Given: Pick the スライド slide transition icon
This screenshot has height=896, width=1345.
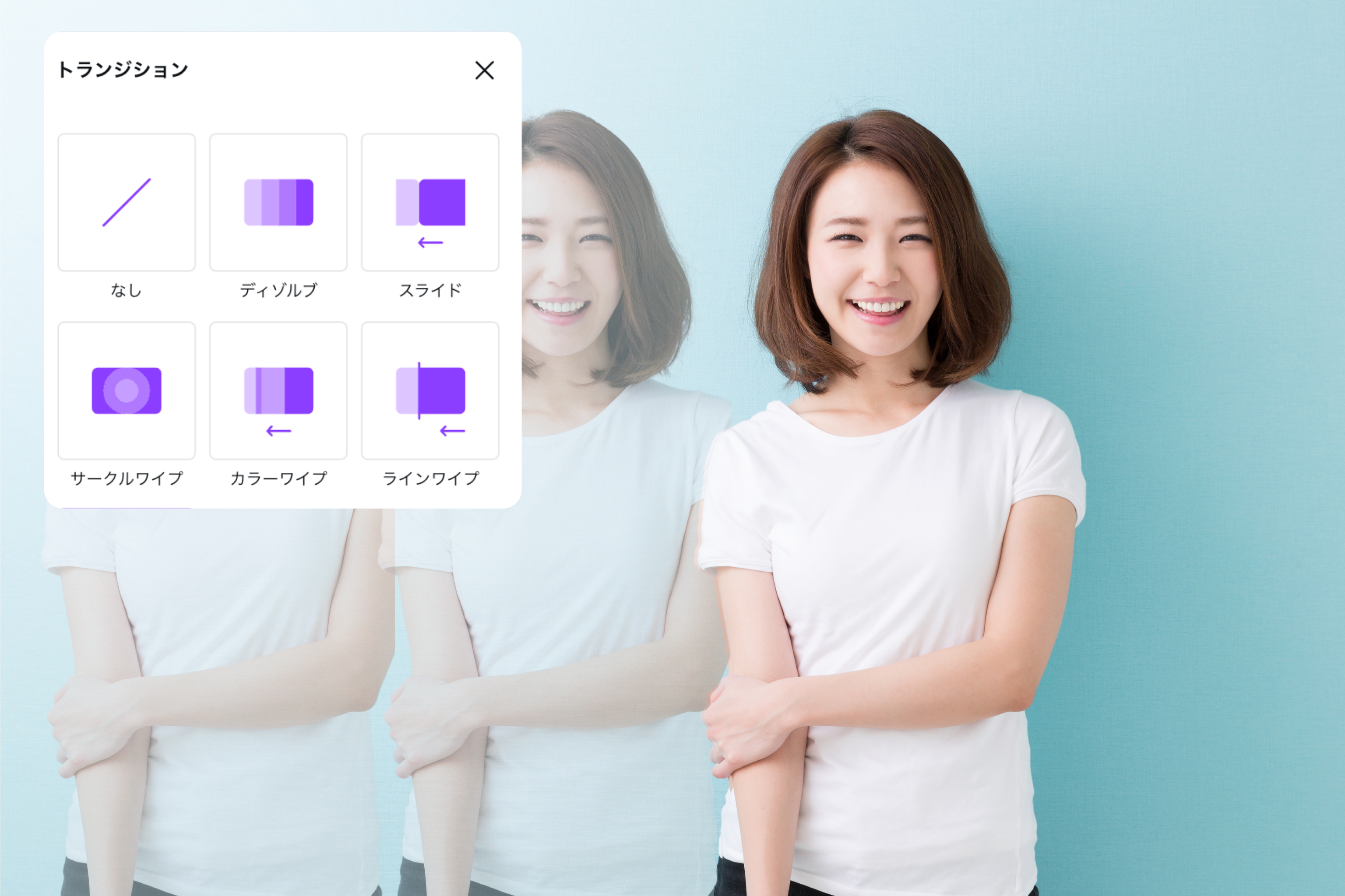Looking at the screenshot, I should point(430,202).
